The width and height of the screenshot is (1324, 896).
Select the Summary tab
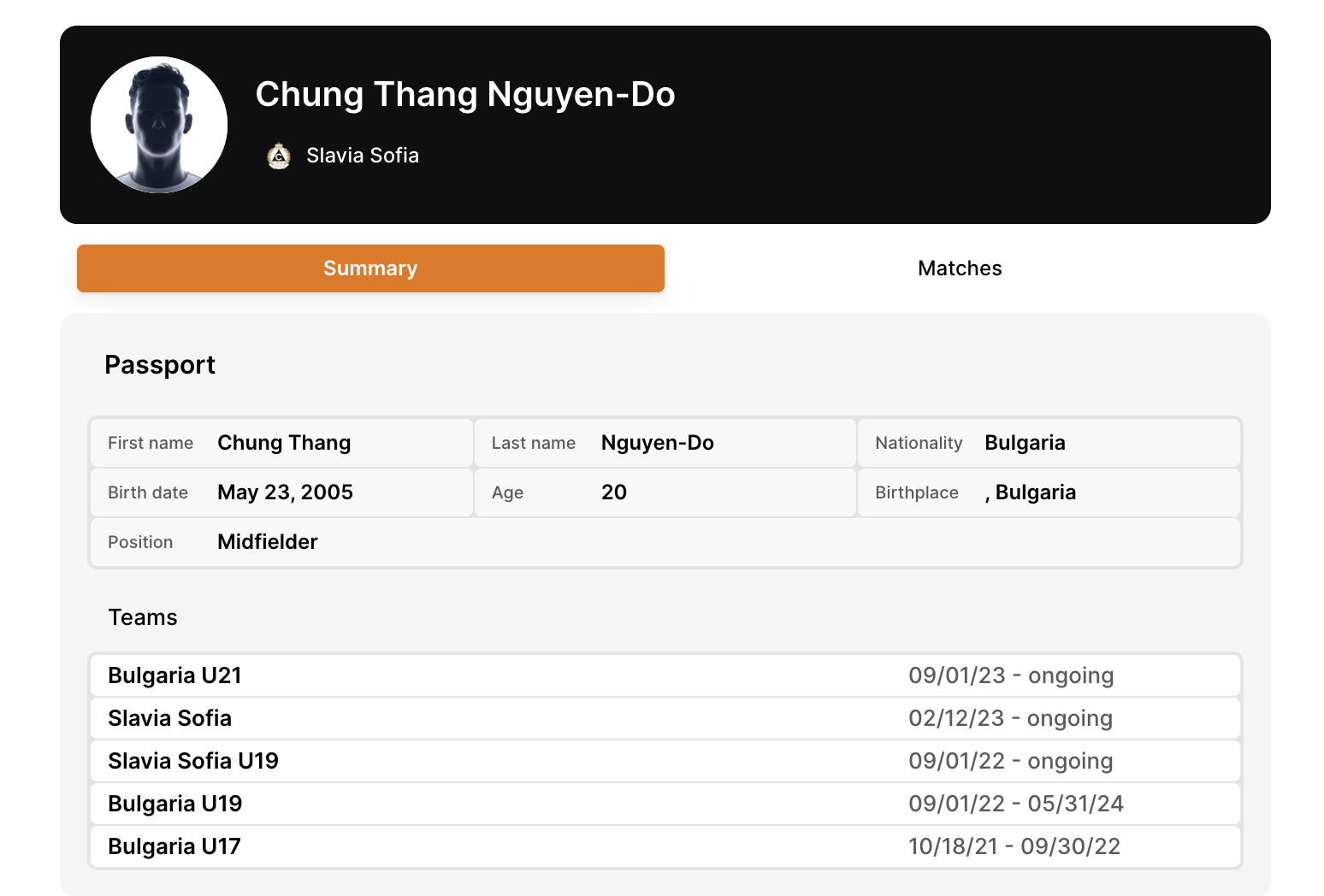click(370, 268)
